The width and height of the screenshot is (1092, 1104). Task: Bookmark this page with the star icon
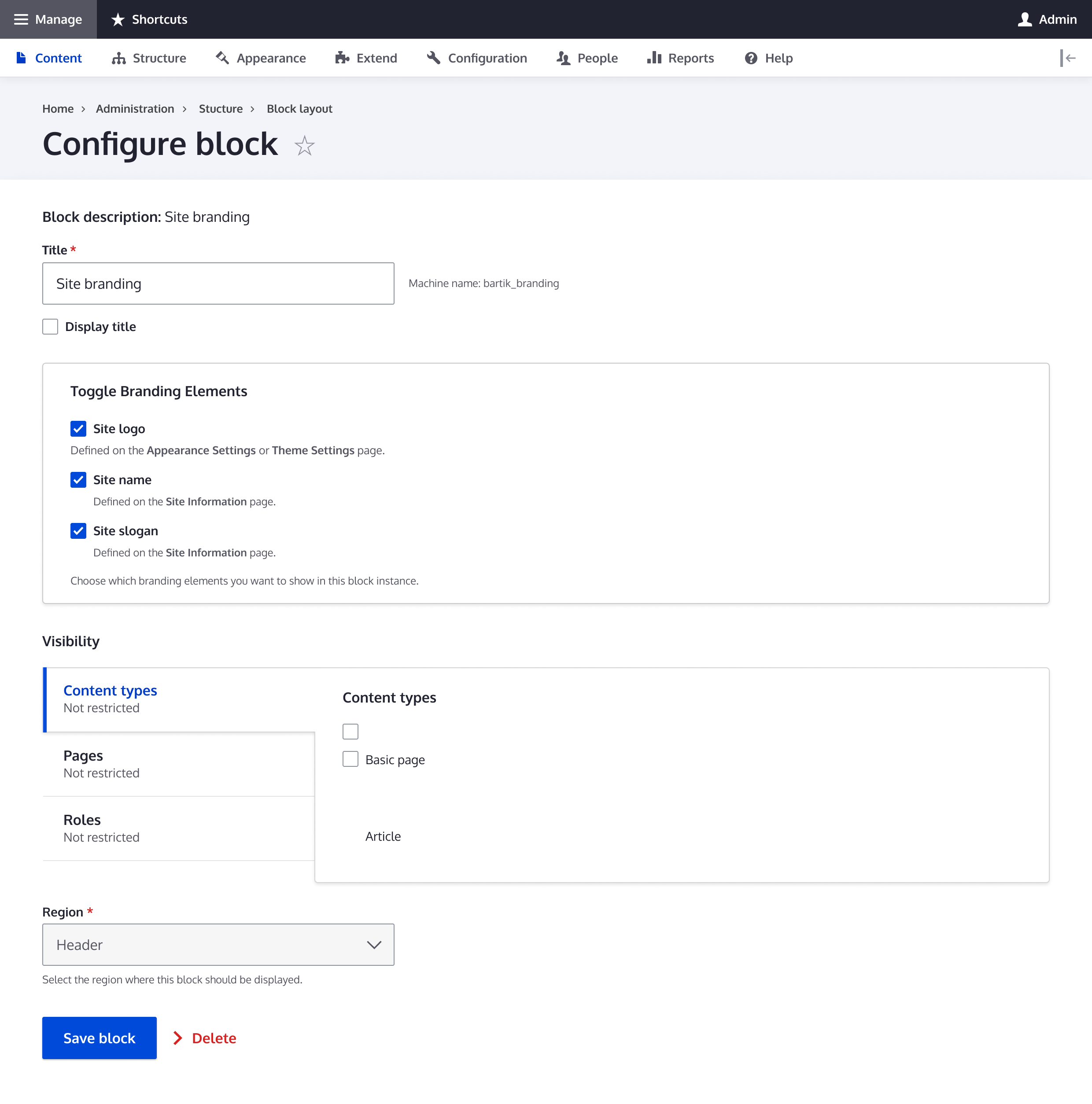click(304, 146)
